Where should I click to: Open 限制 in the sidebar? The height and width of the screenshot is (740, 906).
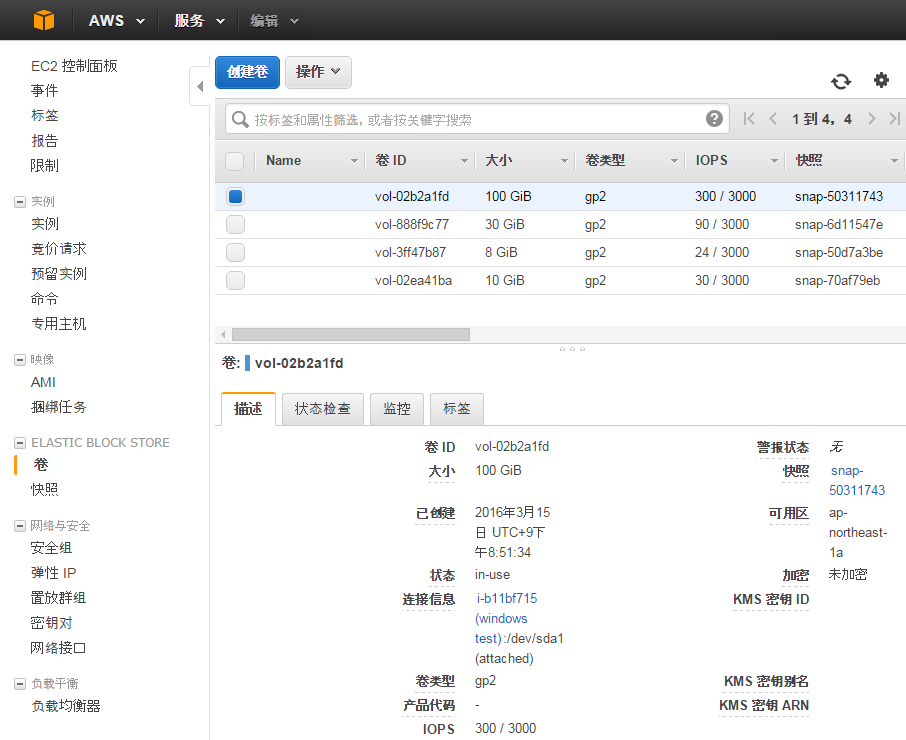point(44,166)
